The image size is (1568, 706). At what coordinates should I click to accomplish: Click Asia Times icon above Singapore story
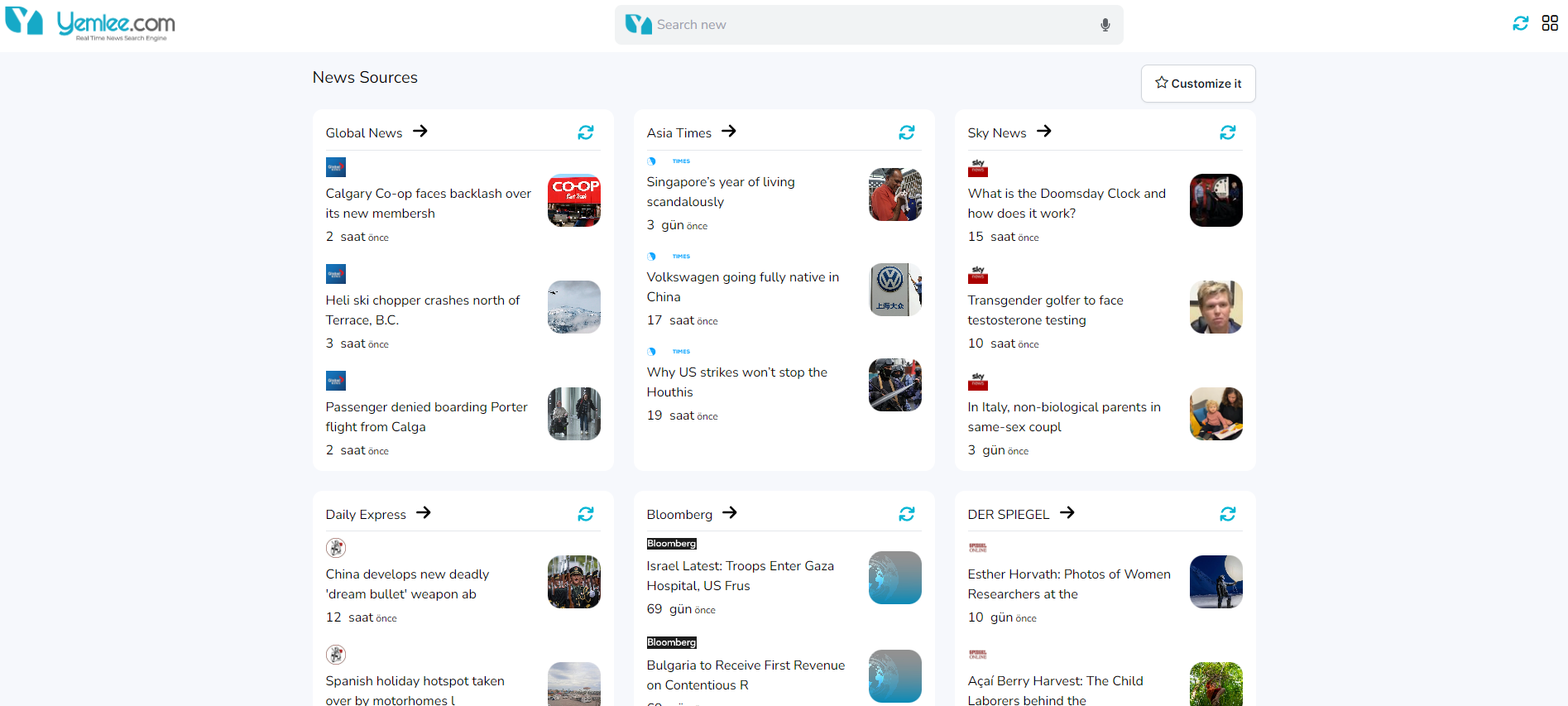[669, 161]
